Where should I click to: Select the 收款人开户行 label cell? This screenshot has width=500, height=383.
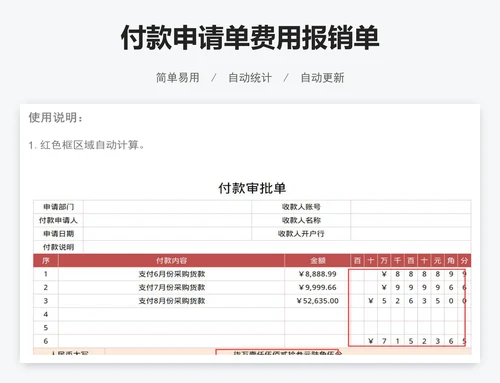(301, 234)
